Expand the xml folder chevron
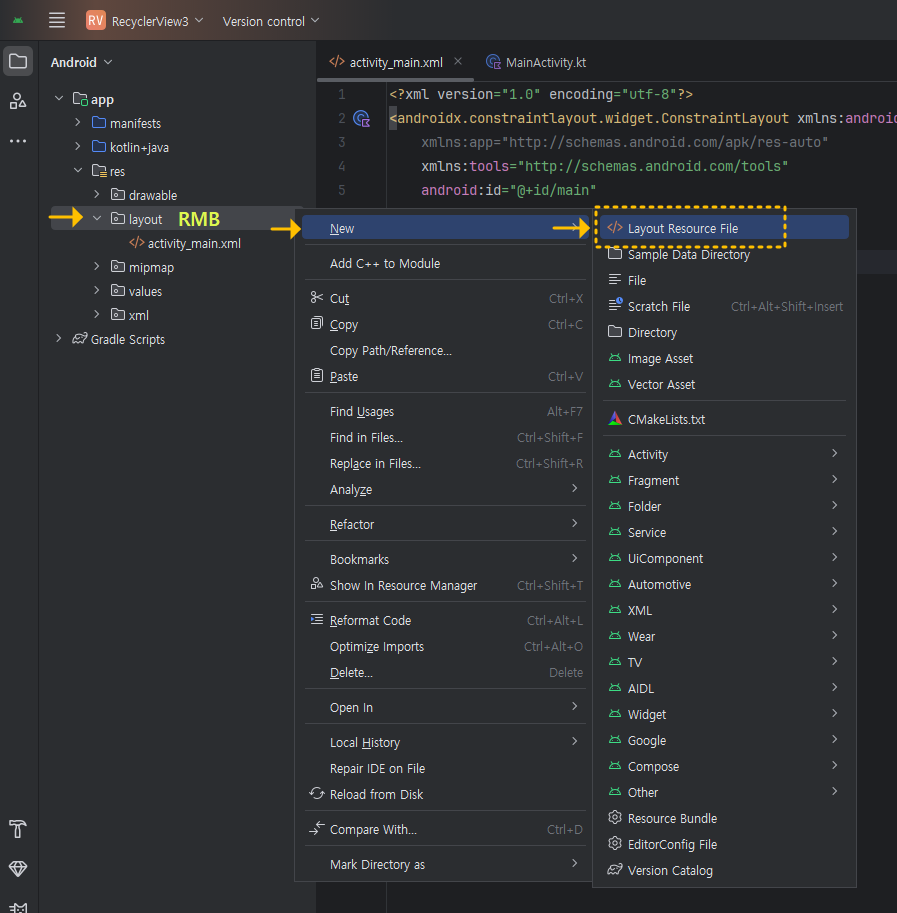The image size is (897, 913). point(97,314)
